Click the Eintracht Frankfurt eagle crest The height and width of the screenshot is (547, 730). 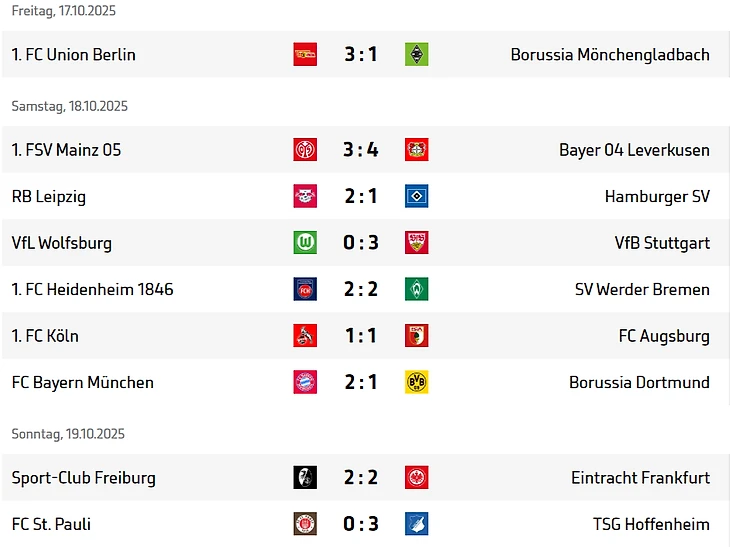point(417,477)
